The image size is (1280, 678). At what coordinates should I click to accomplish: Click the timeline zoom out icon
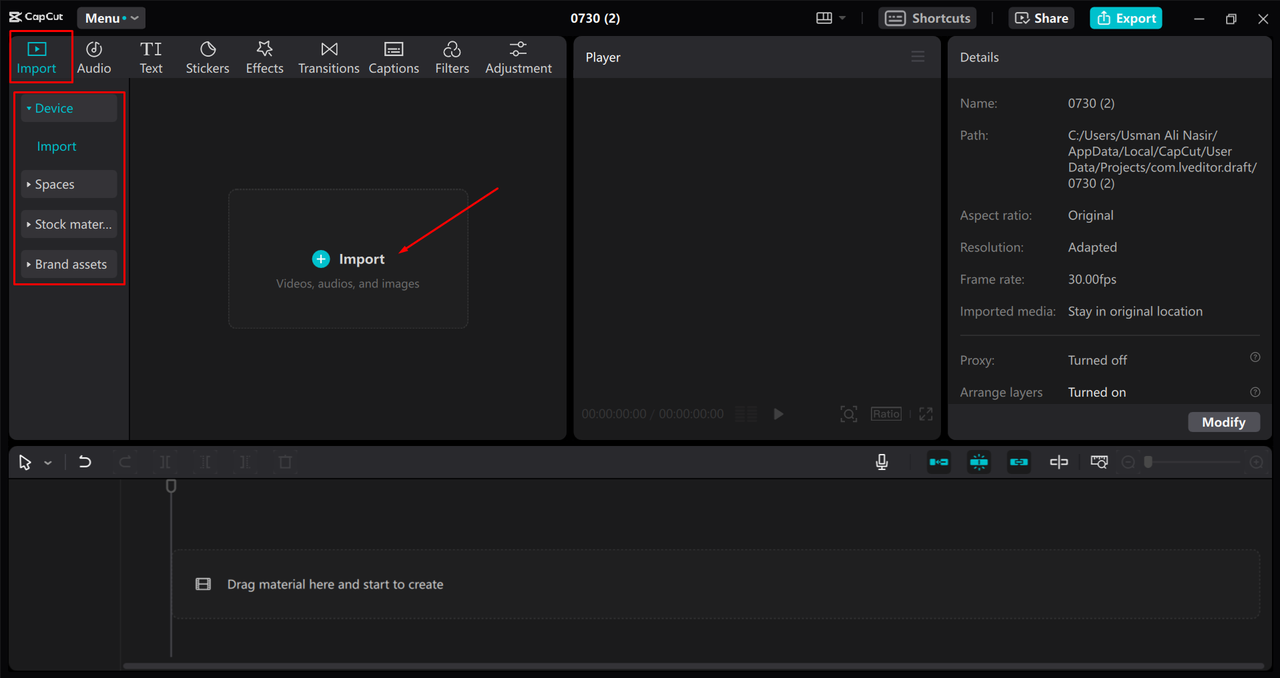click(x=1128, y=462)
